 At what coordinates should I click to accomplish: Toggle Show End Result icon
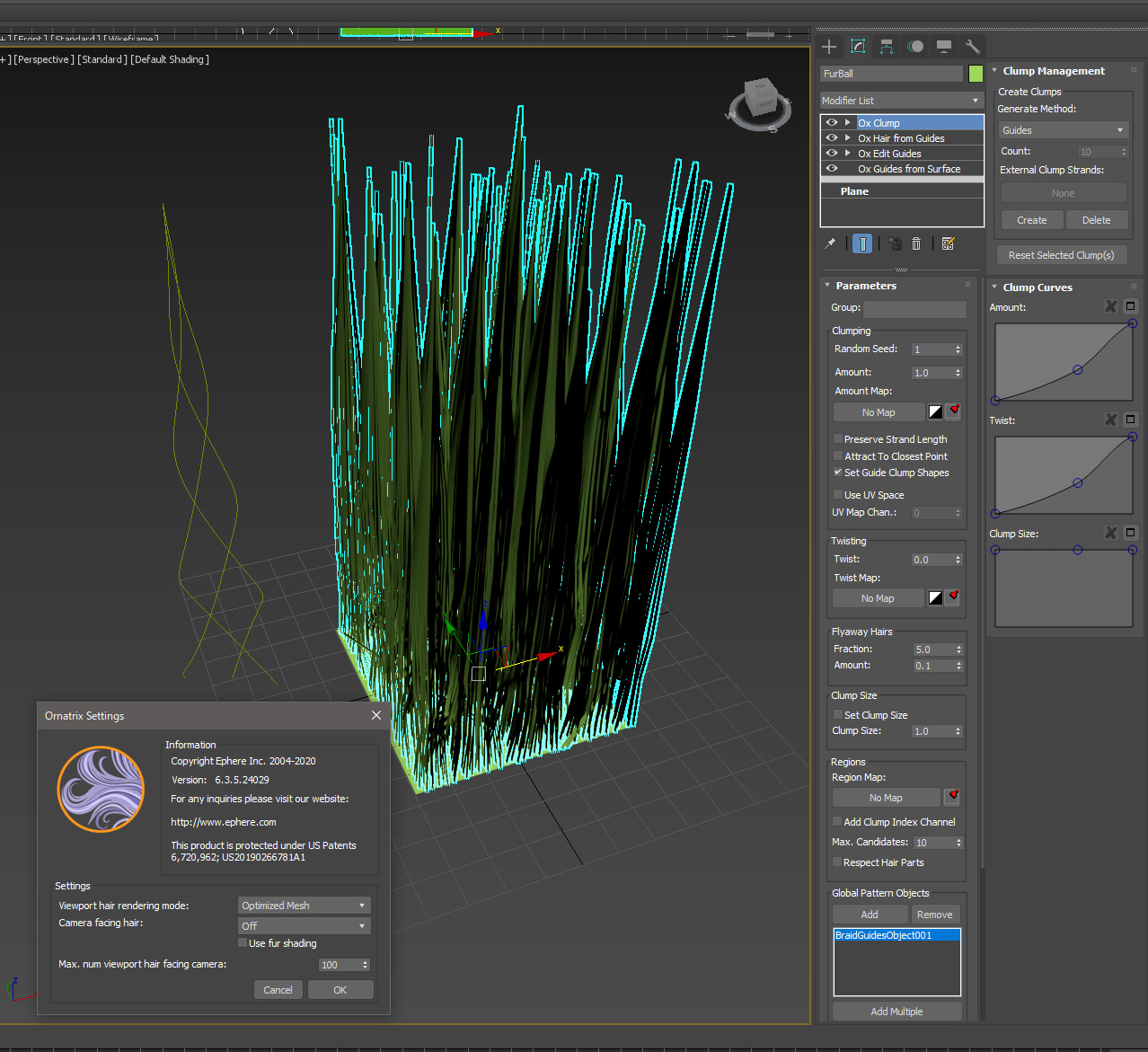(862, 243)
